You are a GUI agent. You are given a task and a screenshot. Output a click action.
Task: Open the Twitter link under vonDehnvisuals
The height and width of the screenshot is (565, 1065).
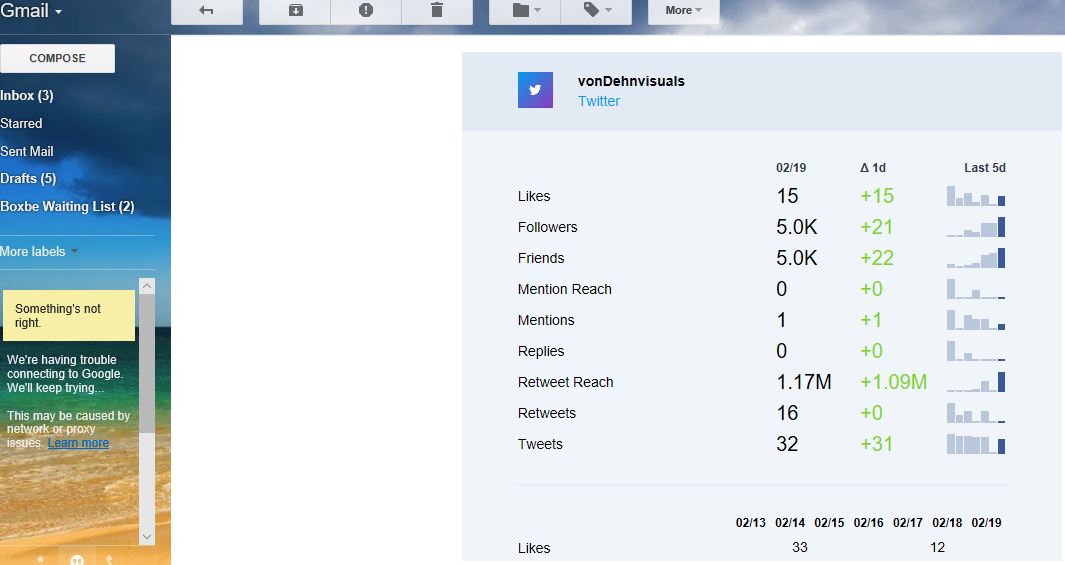click(x=599, y=101)
